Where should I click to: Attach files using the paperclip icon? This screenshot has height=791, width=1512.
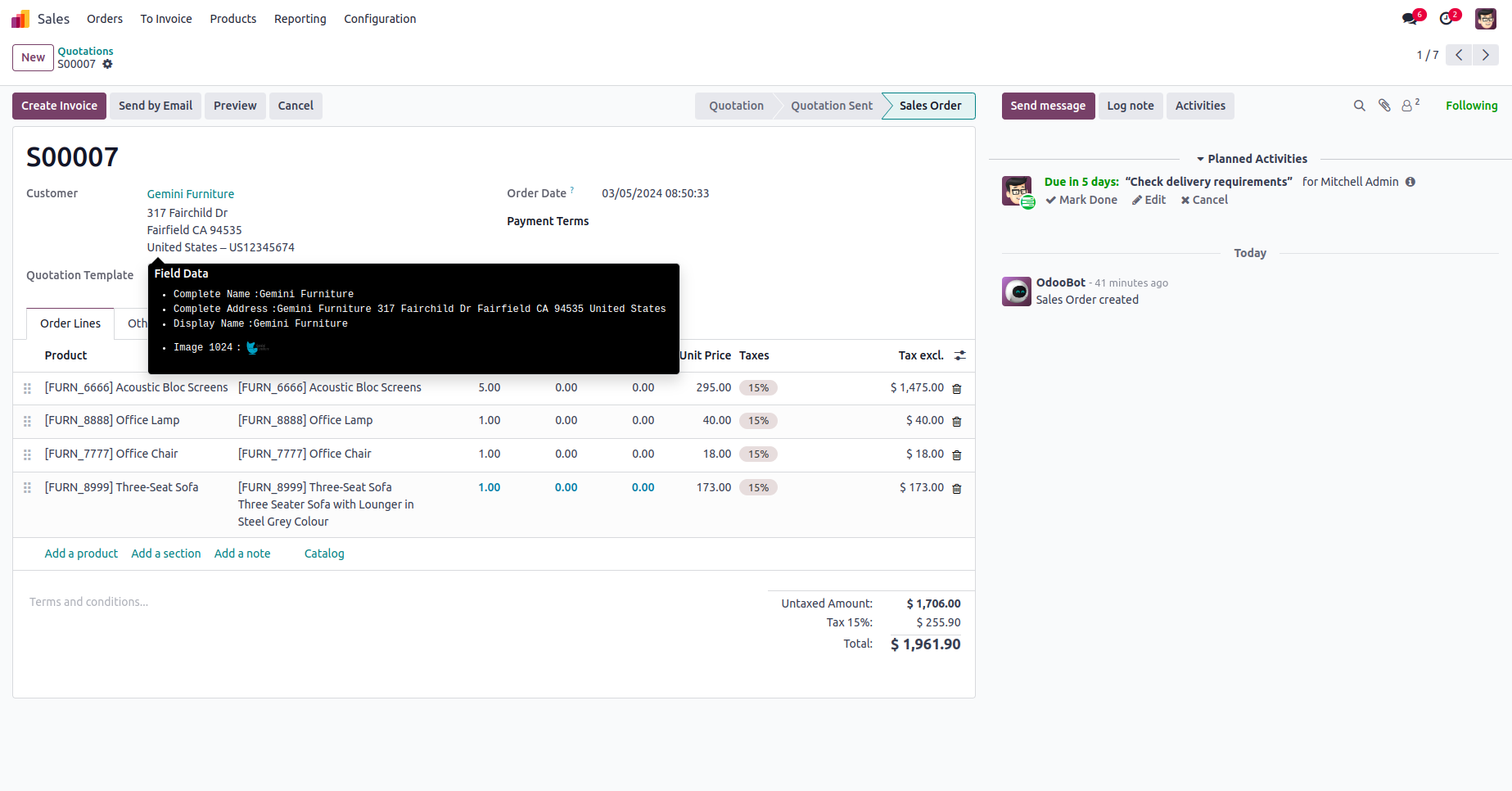click(x=1384, y=106)
